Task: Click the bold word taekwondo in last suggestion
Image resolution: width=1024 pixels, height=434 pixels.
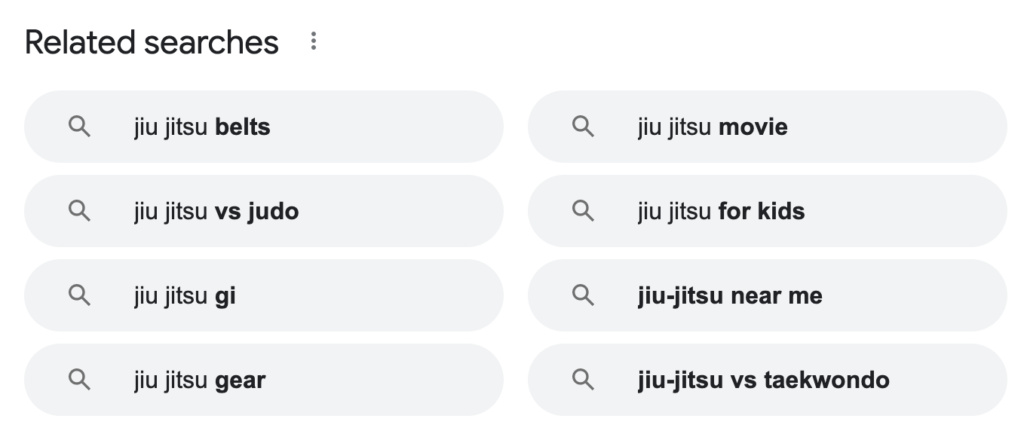Action: (826, 380)
